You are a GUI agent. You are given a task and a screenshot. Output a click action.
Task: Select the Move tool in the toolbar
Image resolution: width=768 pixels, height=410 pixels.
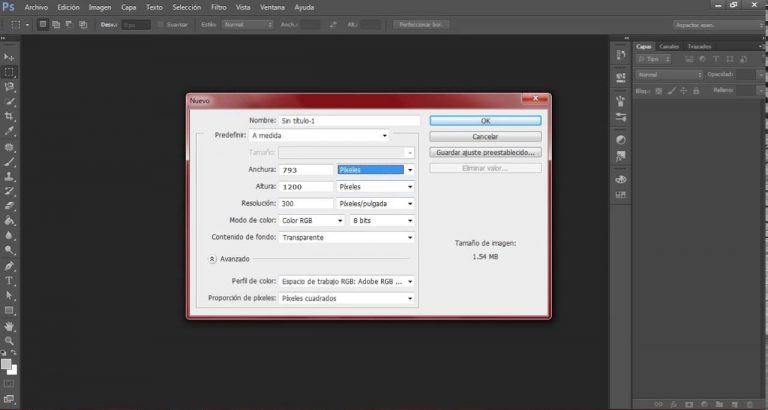(x=9, y=58)
